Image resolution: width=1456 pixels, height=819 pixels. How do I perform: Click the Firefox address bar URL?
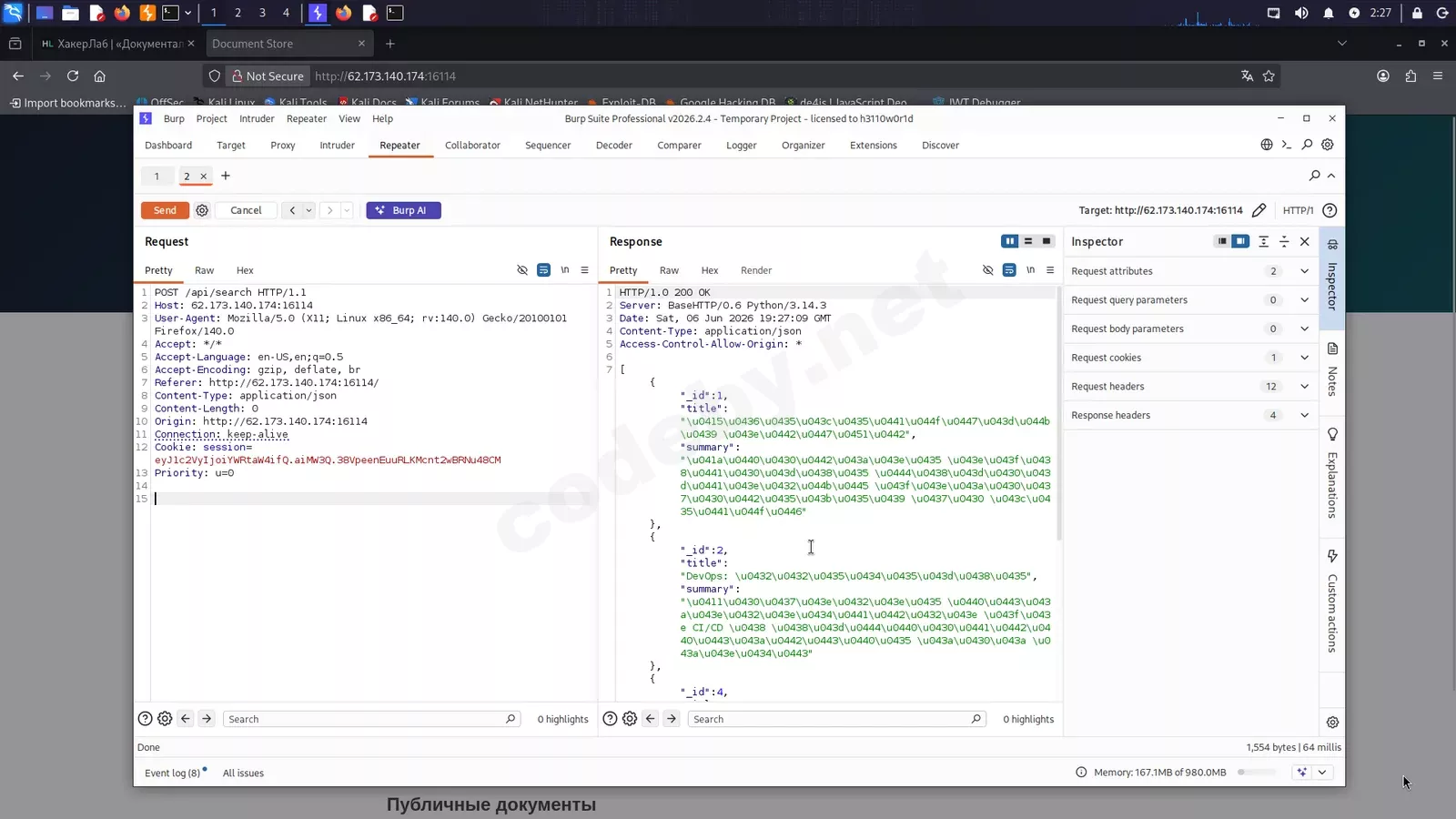click(x=385, y=76)
